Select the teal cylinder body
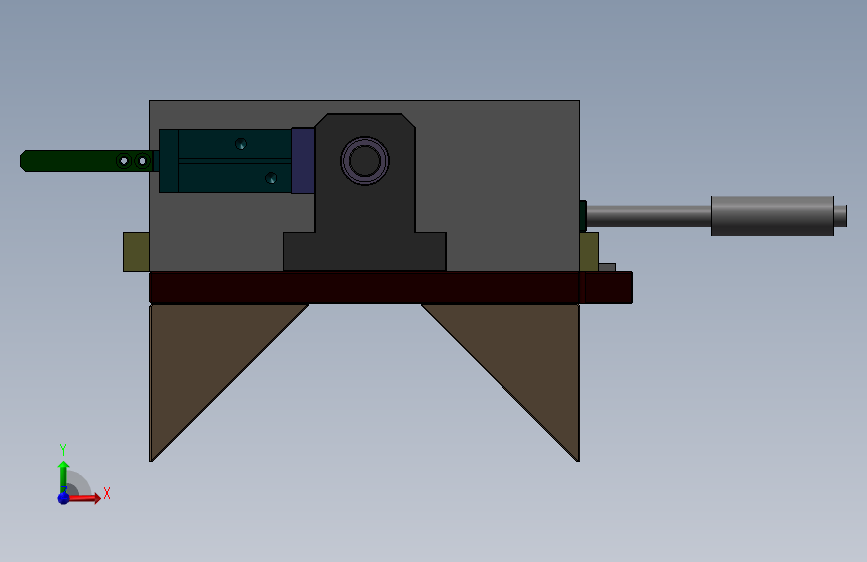The image size is (867, 562). pyautogui.click(x=226, y=161)
